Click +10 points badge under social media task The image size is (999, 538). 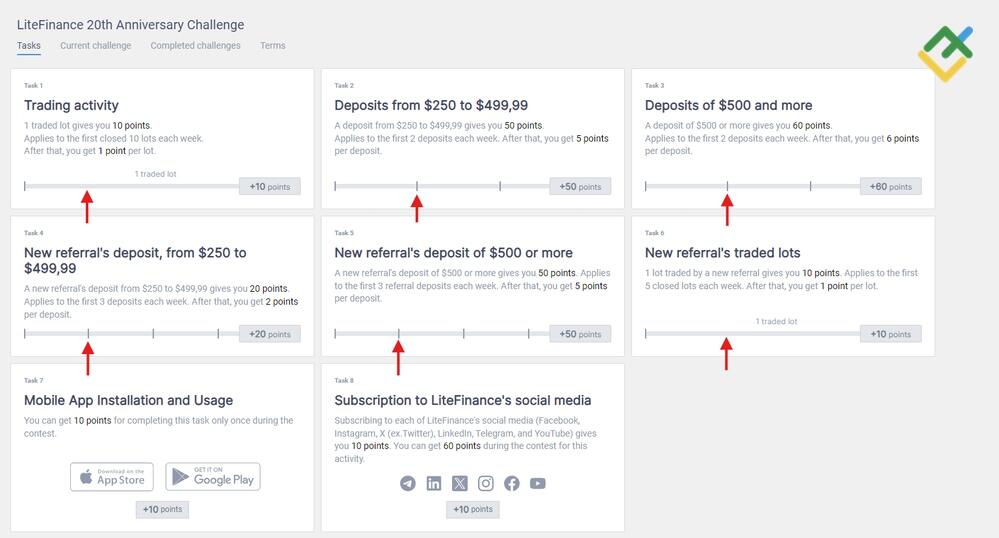click(473, 509)
